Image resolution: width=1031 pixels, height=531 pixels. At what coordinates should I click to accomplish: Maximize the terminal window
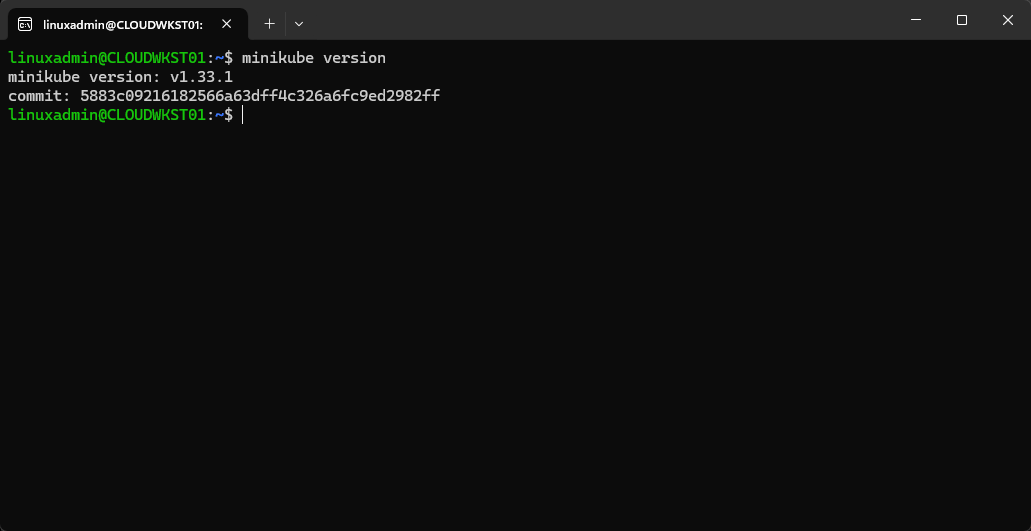point(962,20)
